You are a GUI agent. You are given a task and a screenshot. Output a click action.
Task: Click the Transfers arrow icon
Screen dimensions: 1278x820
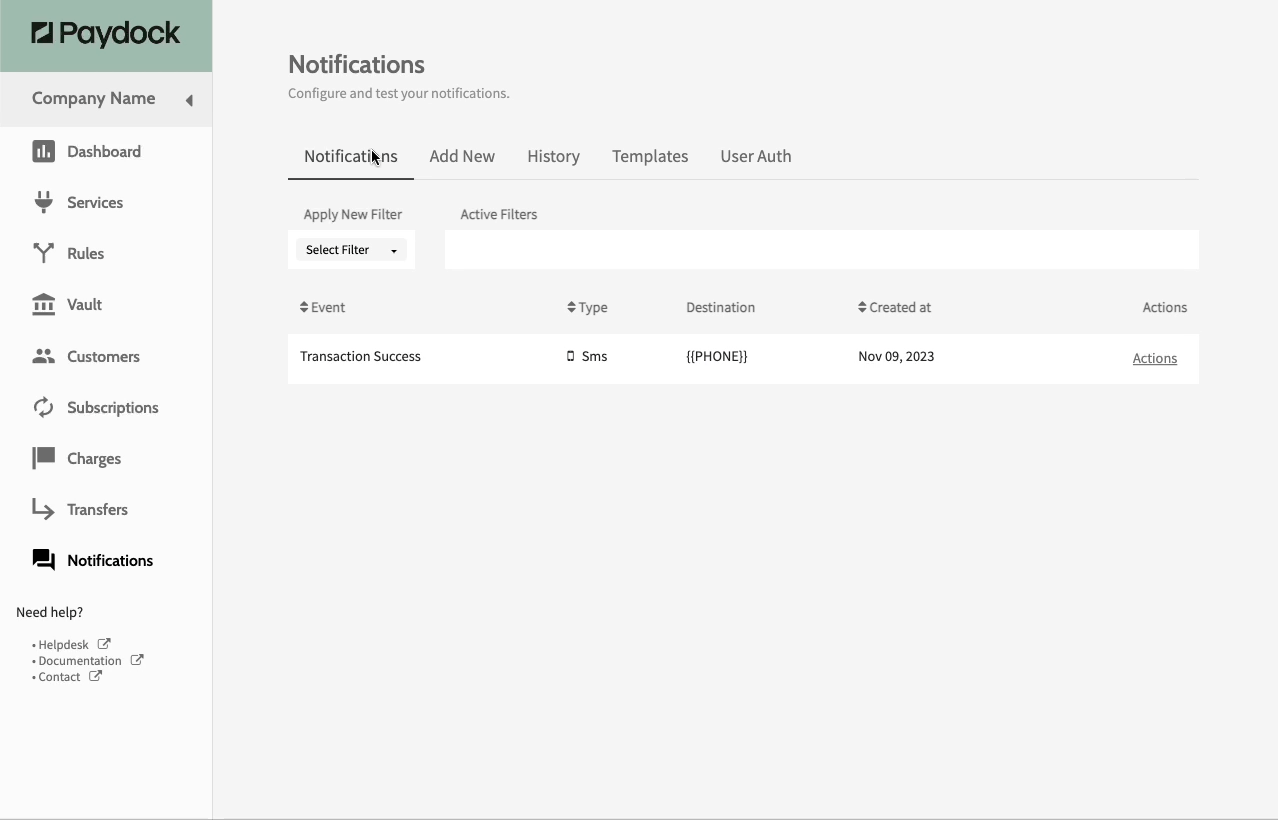[x=43, y=509]
